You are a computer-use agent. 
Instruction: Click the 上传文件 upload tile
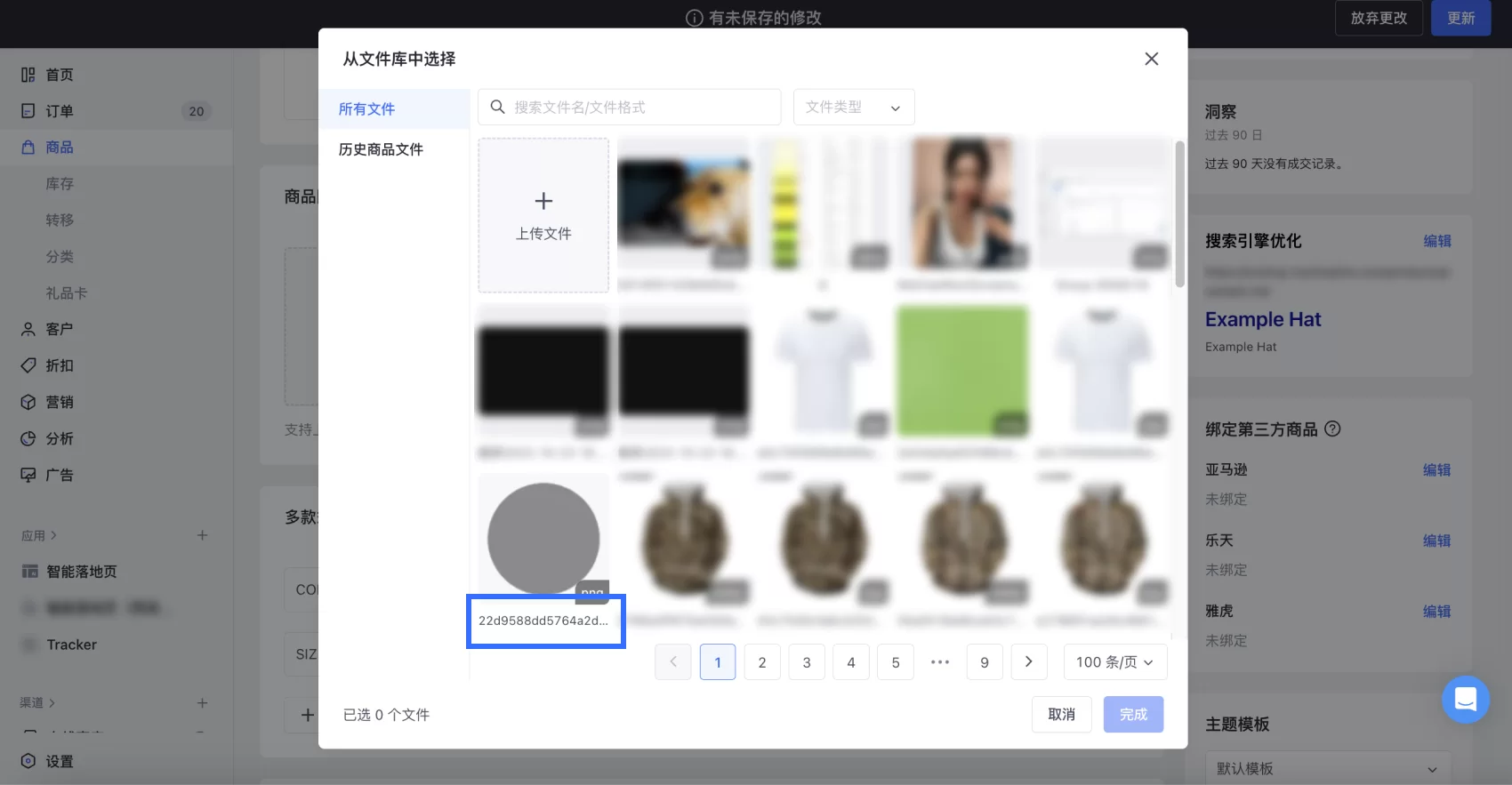click(543, 215)
